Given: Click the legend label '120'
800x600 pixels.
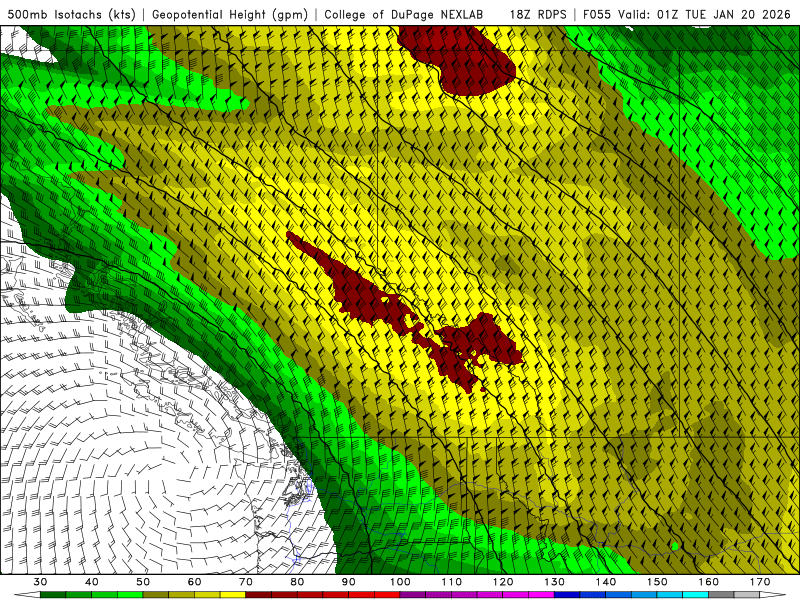Looking at the screenshot, I should click(503, 582).
